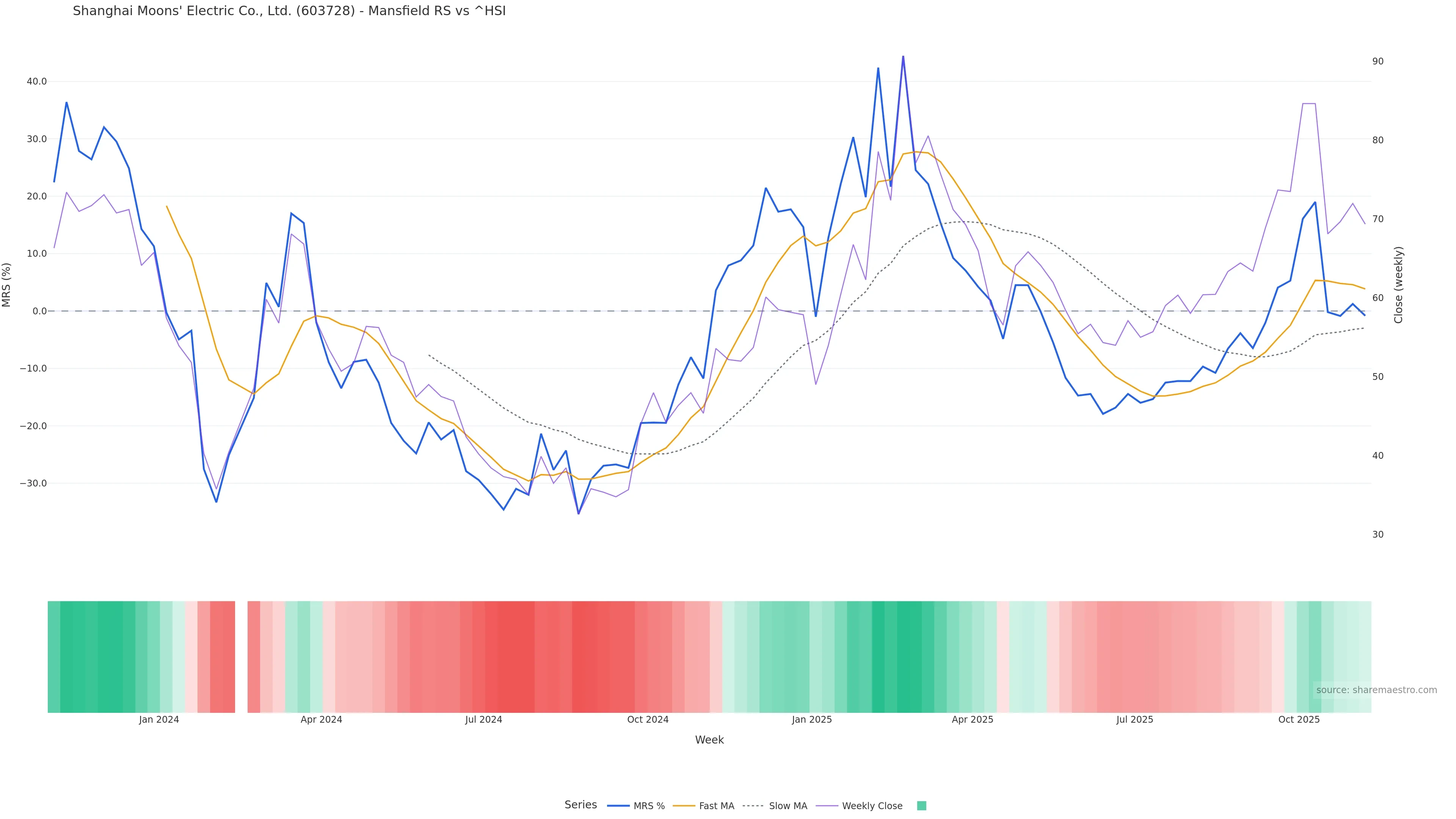Screen dimensions: 1456x819
Task: Click the chart title for Shanghai Moons' Electric
Action: (289, 11)
